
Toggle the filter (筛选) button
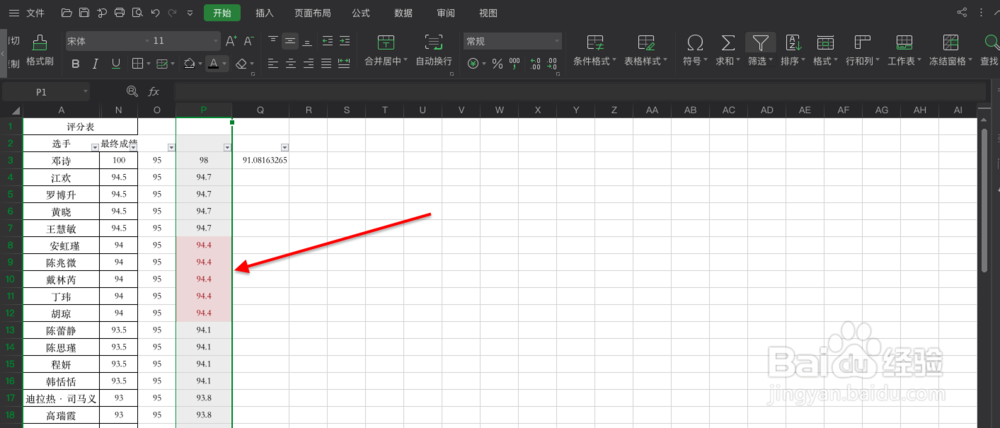(x=761, y=51)
